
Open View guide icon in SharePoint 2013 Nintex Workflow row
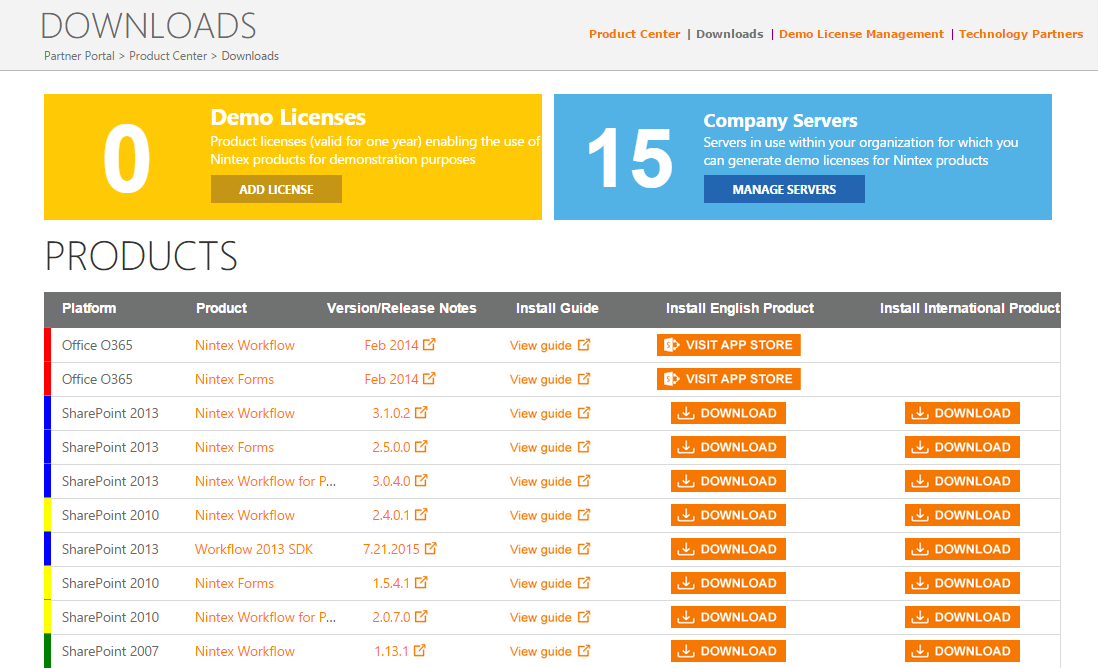coord(584,412)
